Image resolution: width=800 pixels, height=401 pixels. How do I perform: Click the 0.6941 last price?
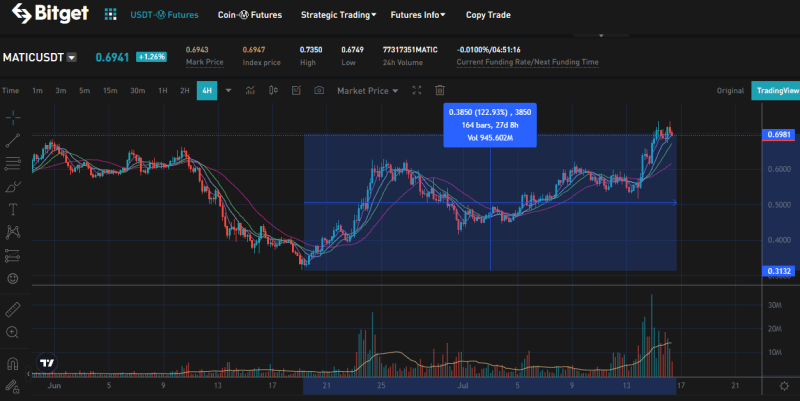[112, 57]
